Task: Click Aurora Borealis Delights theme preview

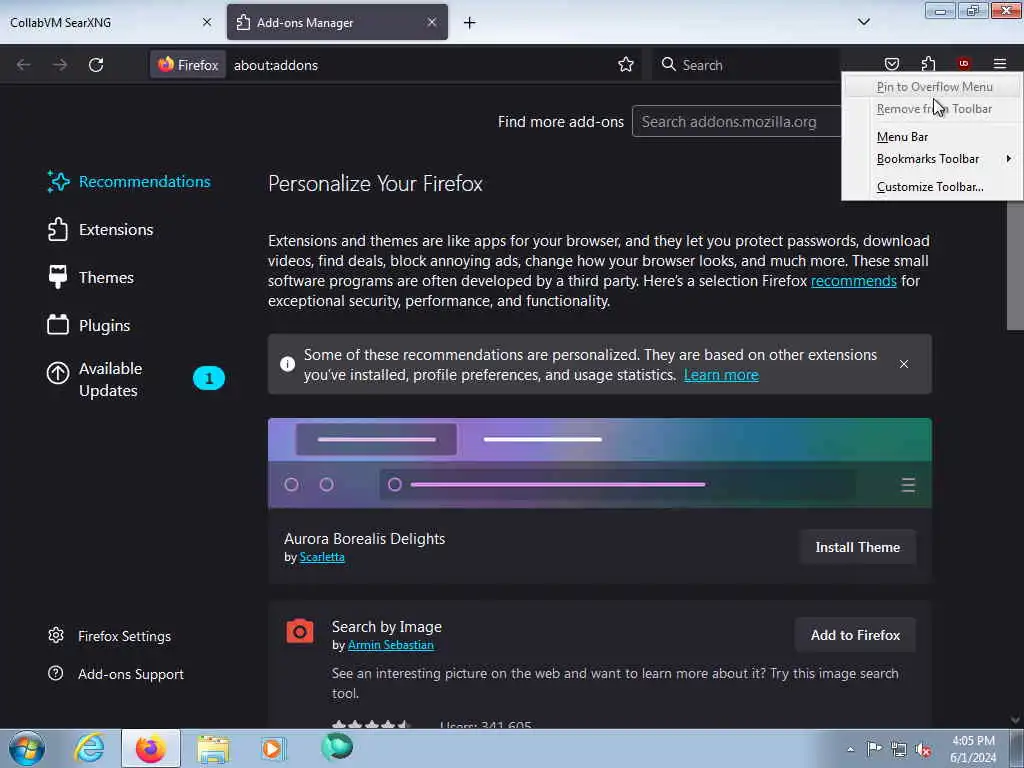Action: tap(600, 463)
